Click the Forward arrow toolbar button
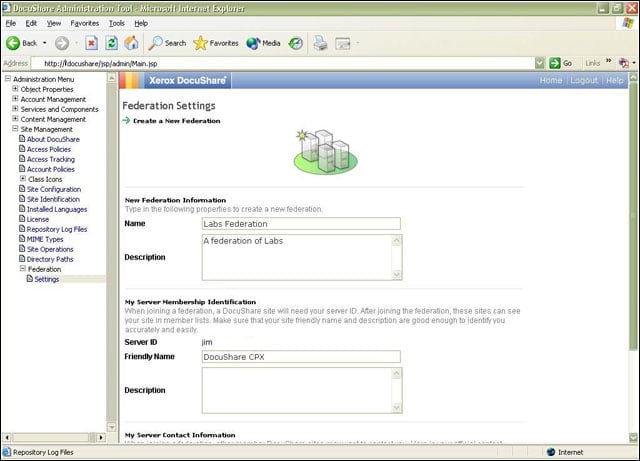This screenshot has height=461, width=640. tap(62, 43)
